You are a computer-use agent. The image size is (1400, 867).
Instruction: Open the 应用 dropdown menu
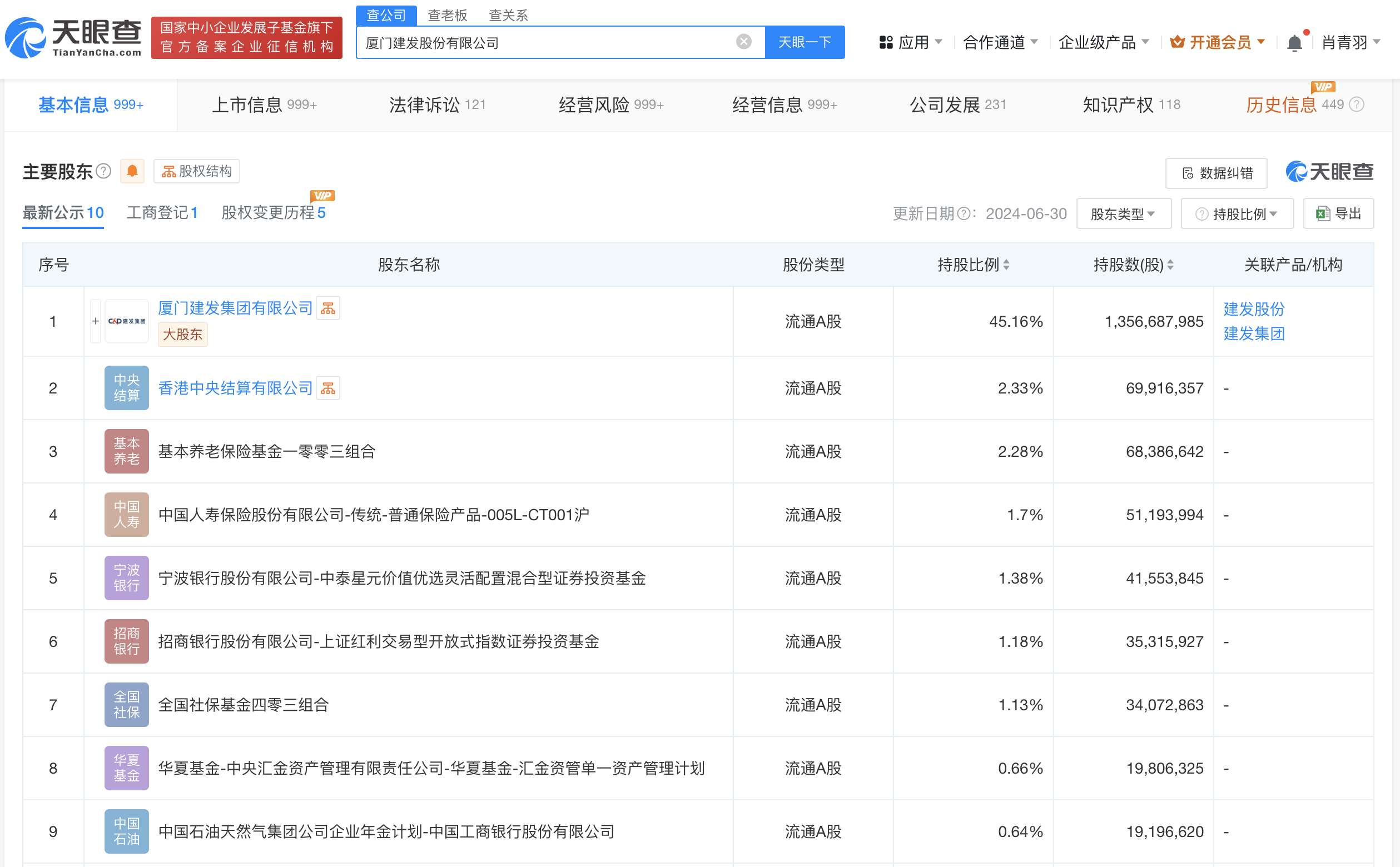click(911, 42)
